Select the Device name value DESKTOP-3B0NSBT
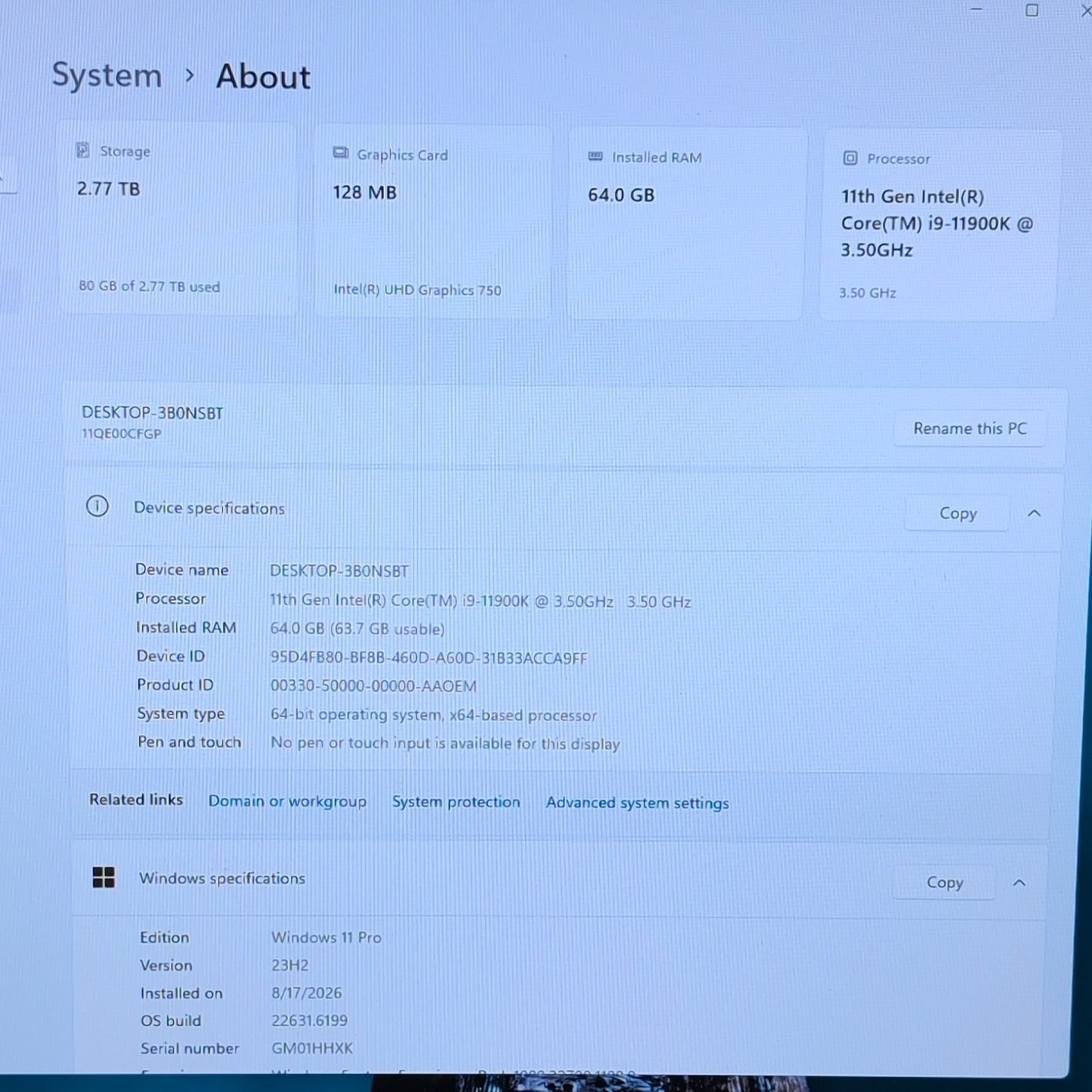The width and height of the screenshot is (1092, 1092). tap(339, 571)
